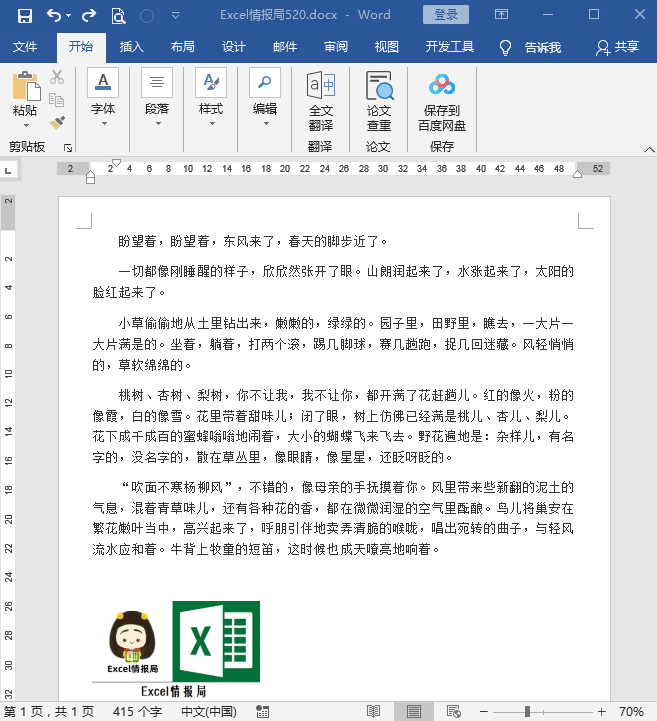Click the vertical ruler top margin area
The image size is (657, 721).
coord(8,212)
